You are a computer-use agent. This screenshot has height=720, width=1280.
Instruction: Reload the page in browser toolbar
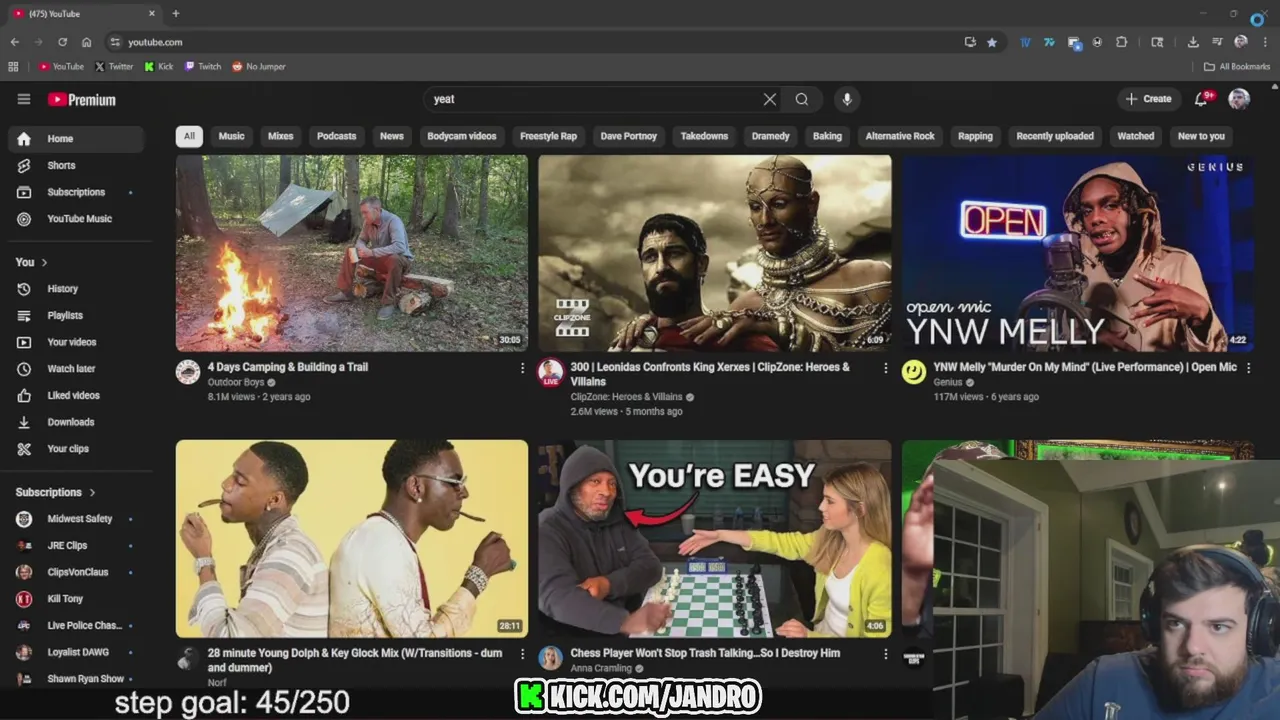[x=62, y=42]
